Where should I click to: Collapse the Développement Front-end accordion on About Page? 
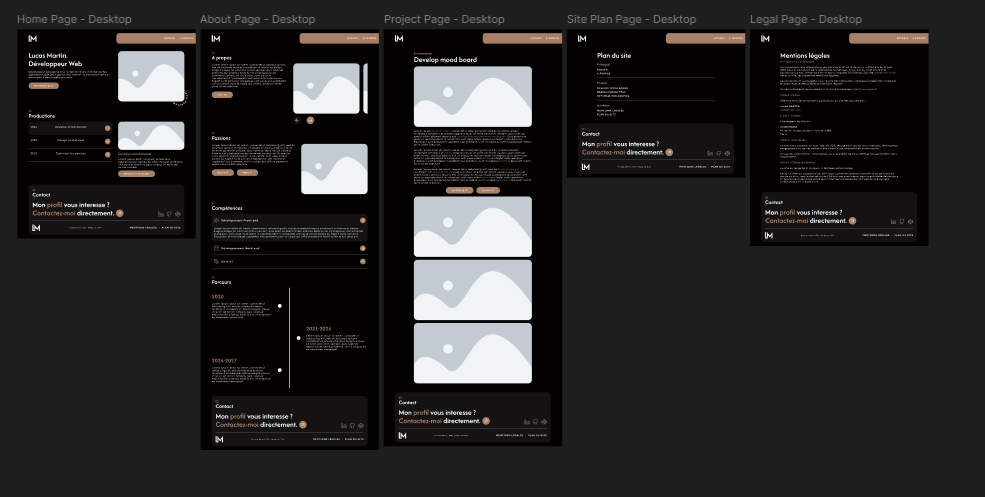click(x=362, y=220)
